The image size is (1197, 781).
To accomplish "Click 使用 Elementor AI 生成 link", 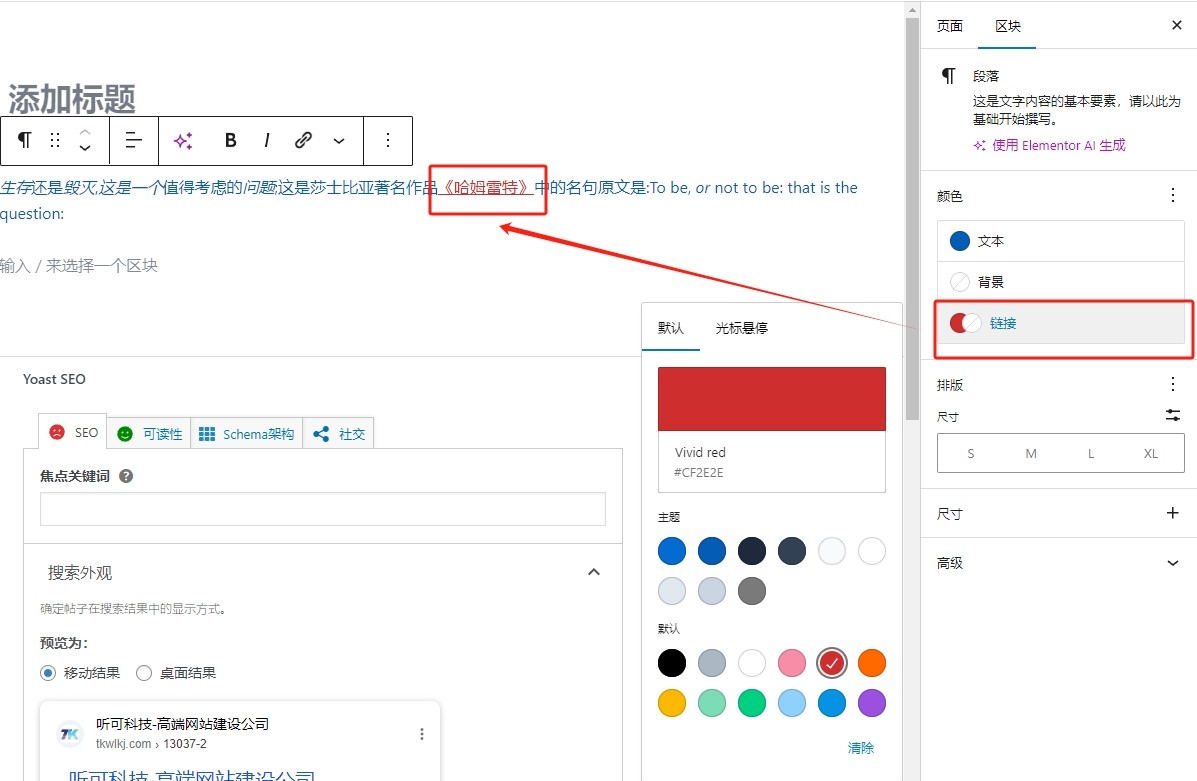I will pos(1049,145).
